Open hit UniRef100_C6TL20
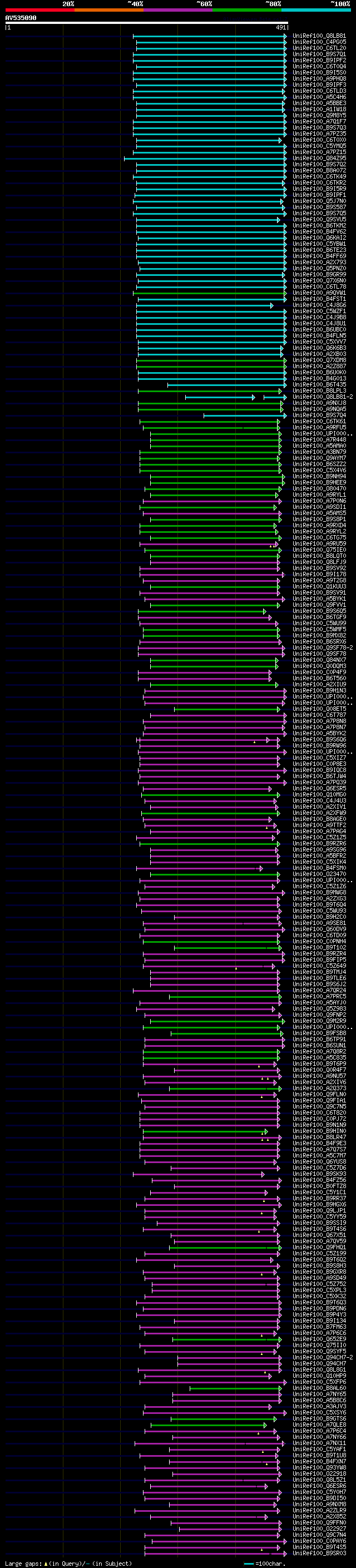The width and height of the screenshot is (356, 1568). pos(319,48)
